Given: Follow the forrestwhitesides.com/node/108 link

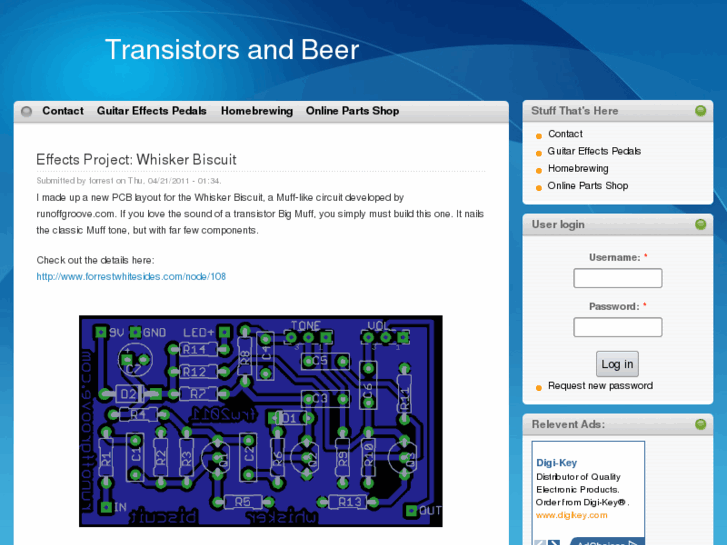Looking at the screenshot, I should click(x=131, y=276).
